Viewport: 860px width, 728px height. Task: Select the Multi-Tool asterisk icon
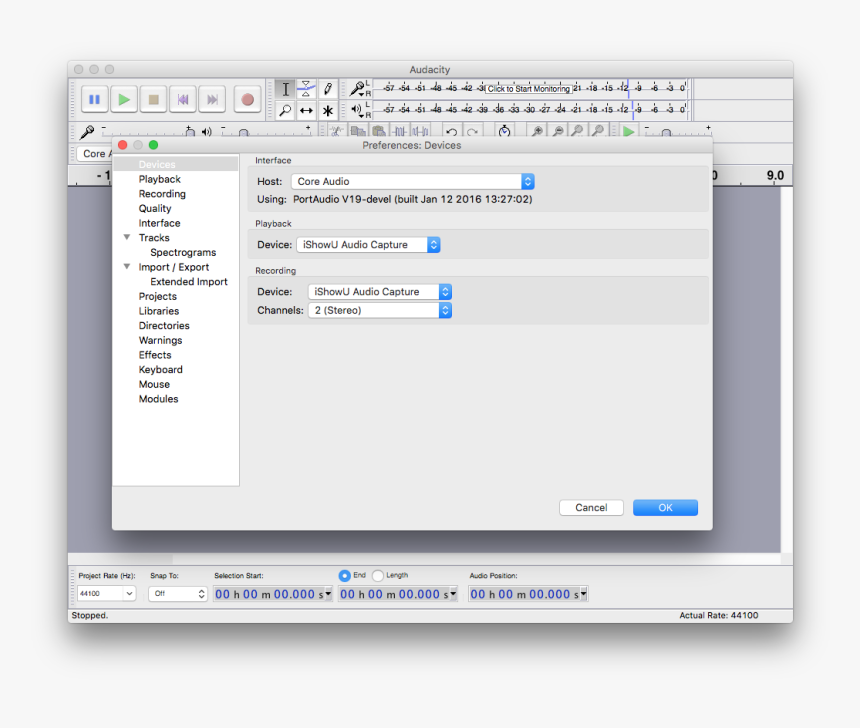tap(327, 110)
